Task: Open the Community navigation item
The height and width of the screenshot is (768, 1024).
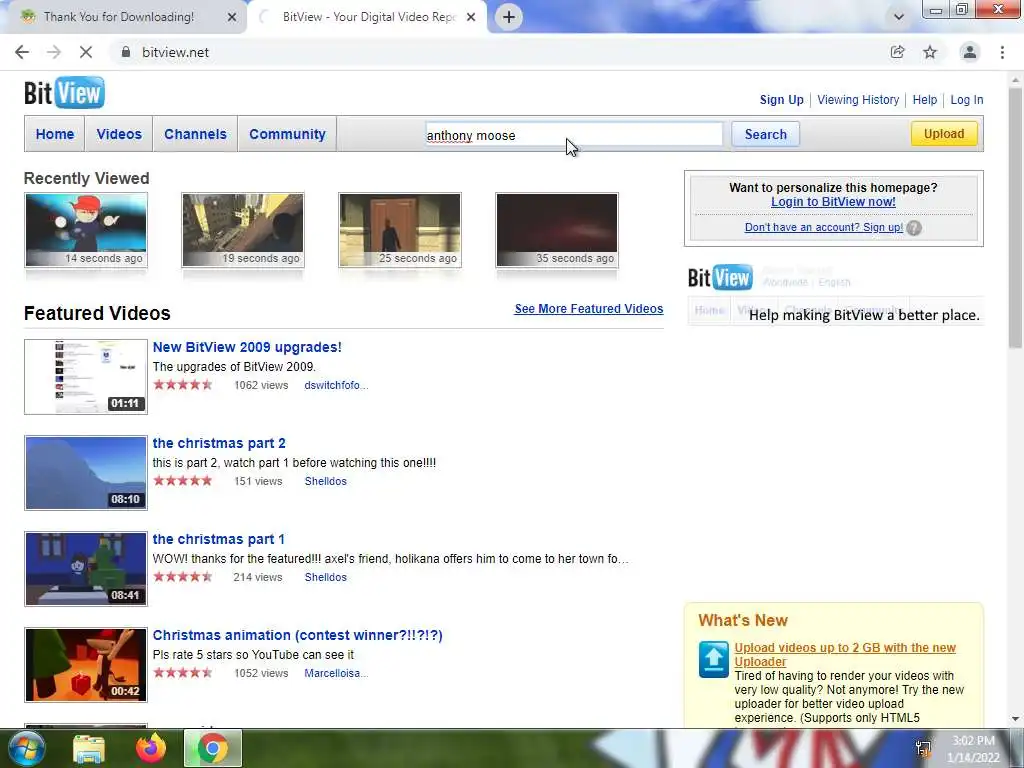Action: click(x=287, y=134)
